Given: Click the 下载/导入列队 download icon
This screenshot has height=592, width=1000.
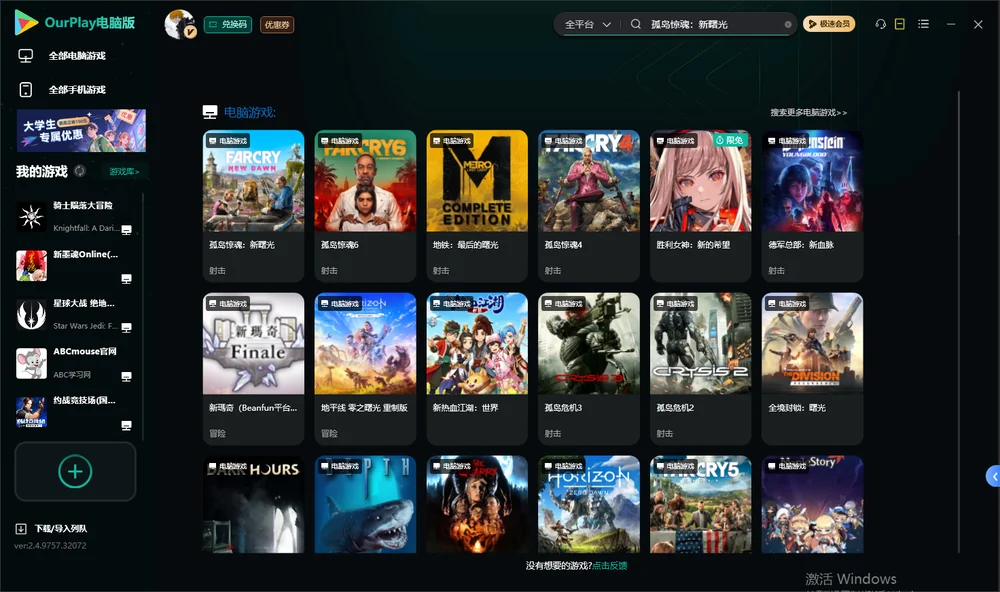Looking at the screenshot, I should pyautogui.click(x=21, y=529).
